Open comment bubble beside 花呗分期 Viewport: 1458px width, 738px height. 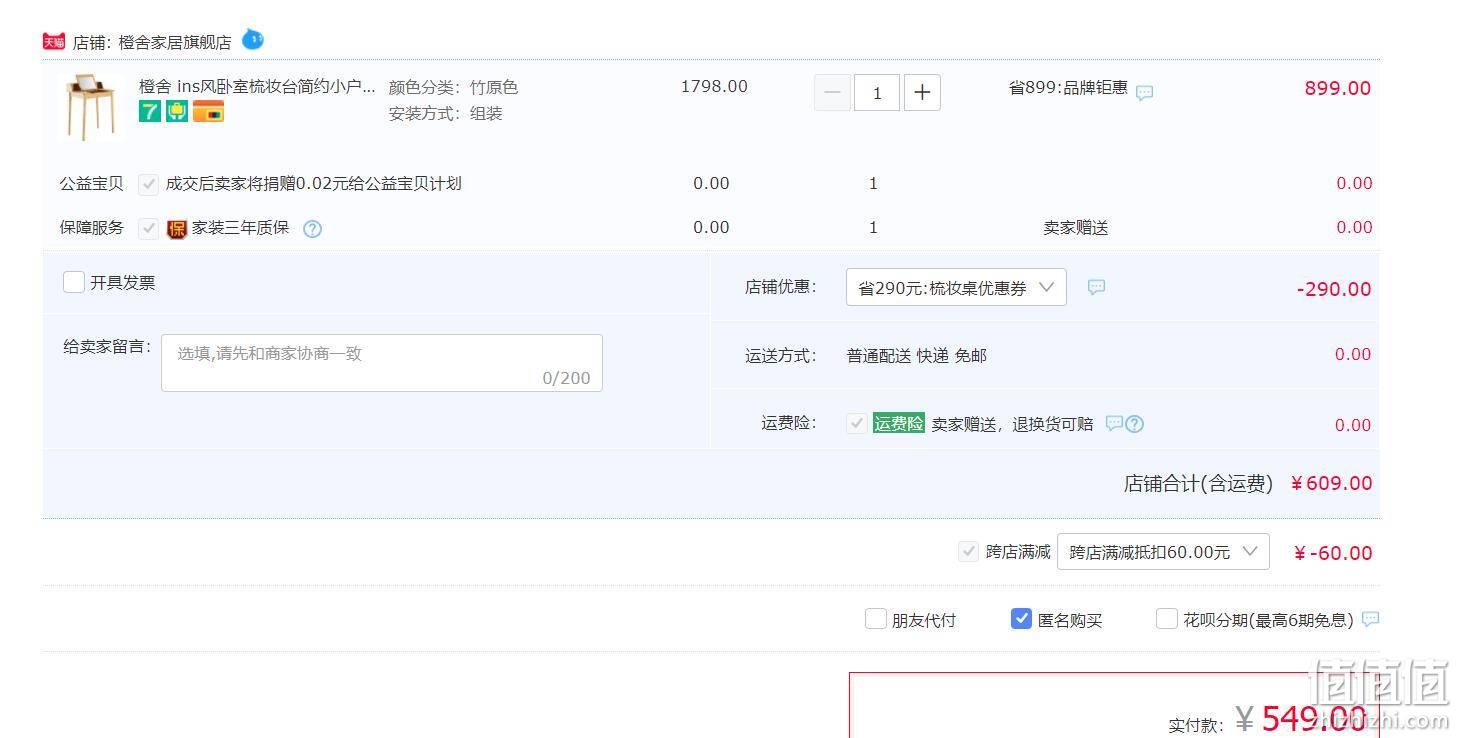(x=1371, y=619)
